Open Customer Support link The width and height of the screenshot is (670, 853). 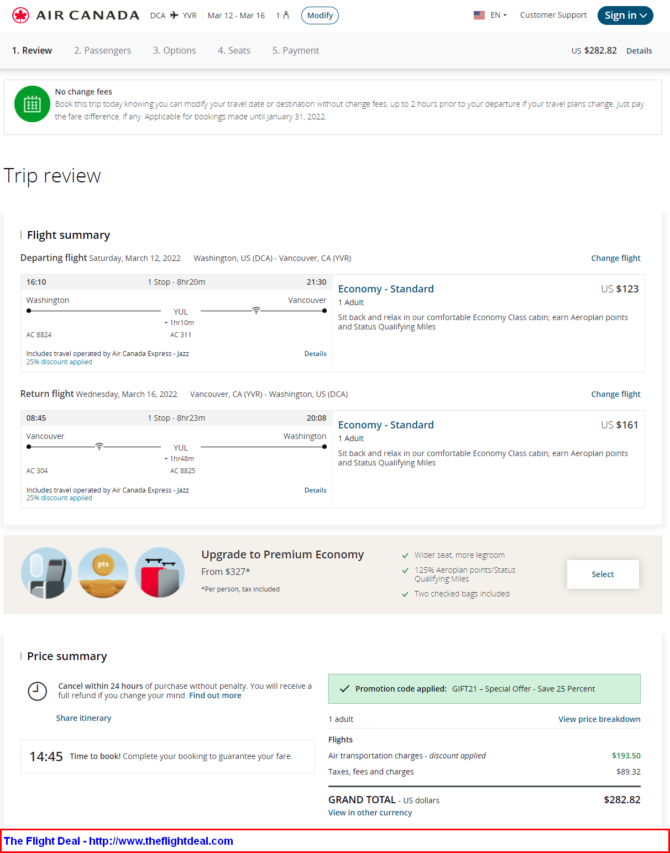pyautogui.click(x=553, y=15)
